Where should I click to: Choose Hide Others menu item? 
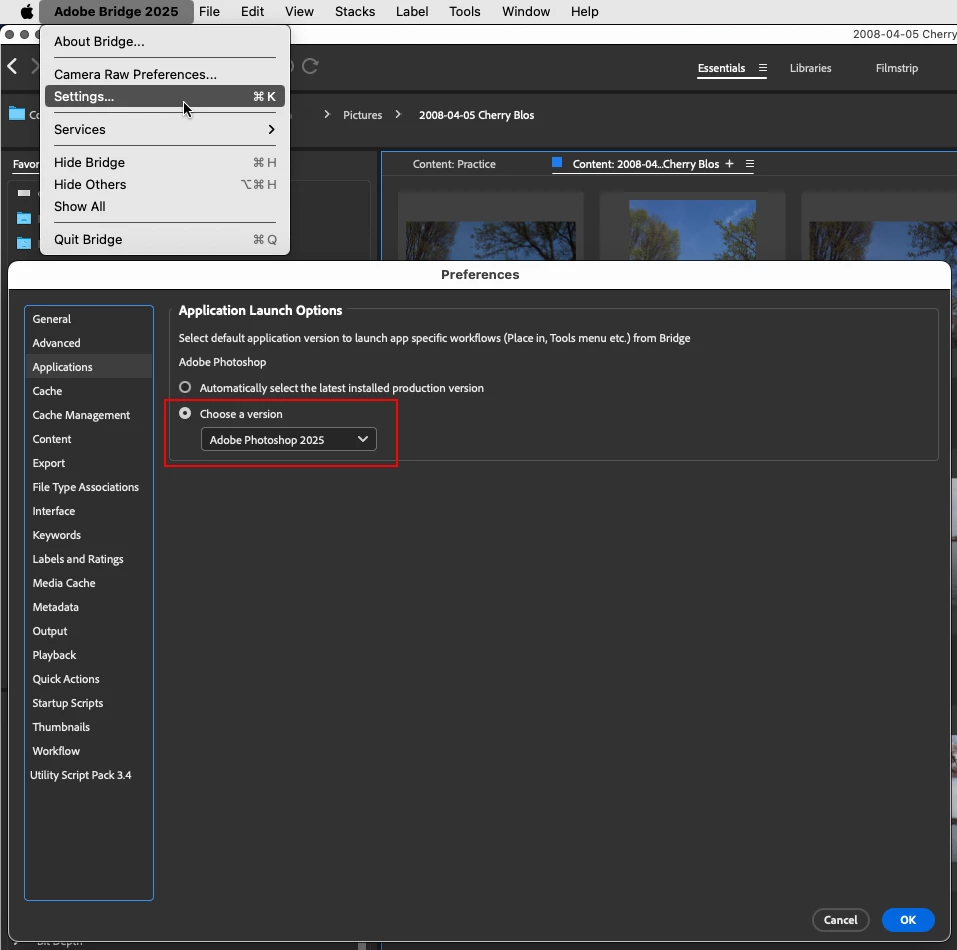(x=165, y=184)
